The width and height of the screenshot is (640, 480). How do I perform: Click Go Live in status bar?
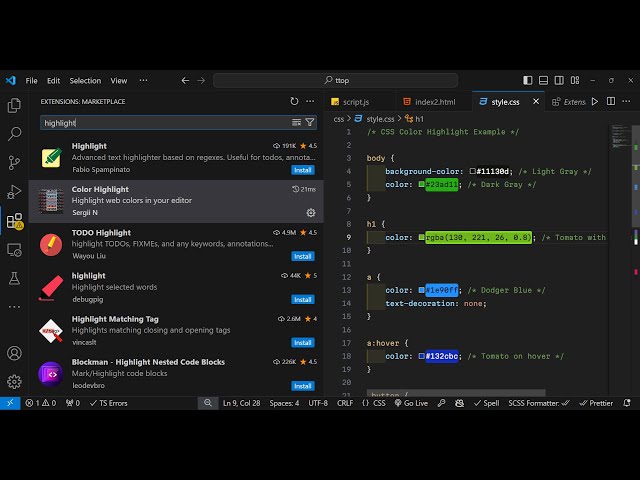(x=411, y=403)
